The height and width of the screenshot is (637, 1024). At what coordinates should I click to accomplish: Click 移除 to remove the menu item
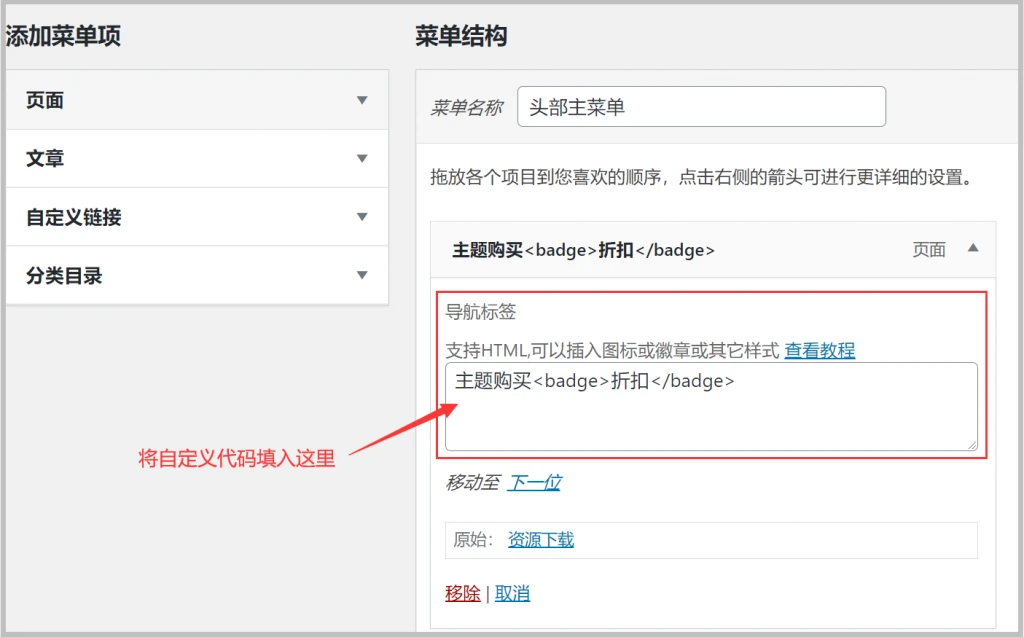click(461, 593)
